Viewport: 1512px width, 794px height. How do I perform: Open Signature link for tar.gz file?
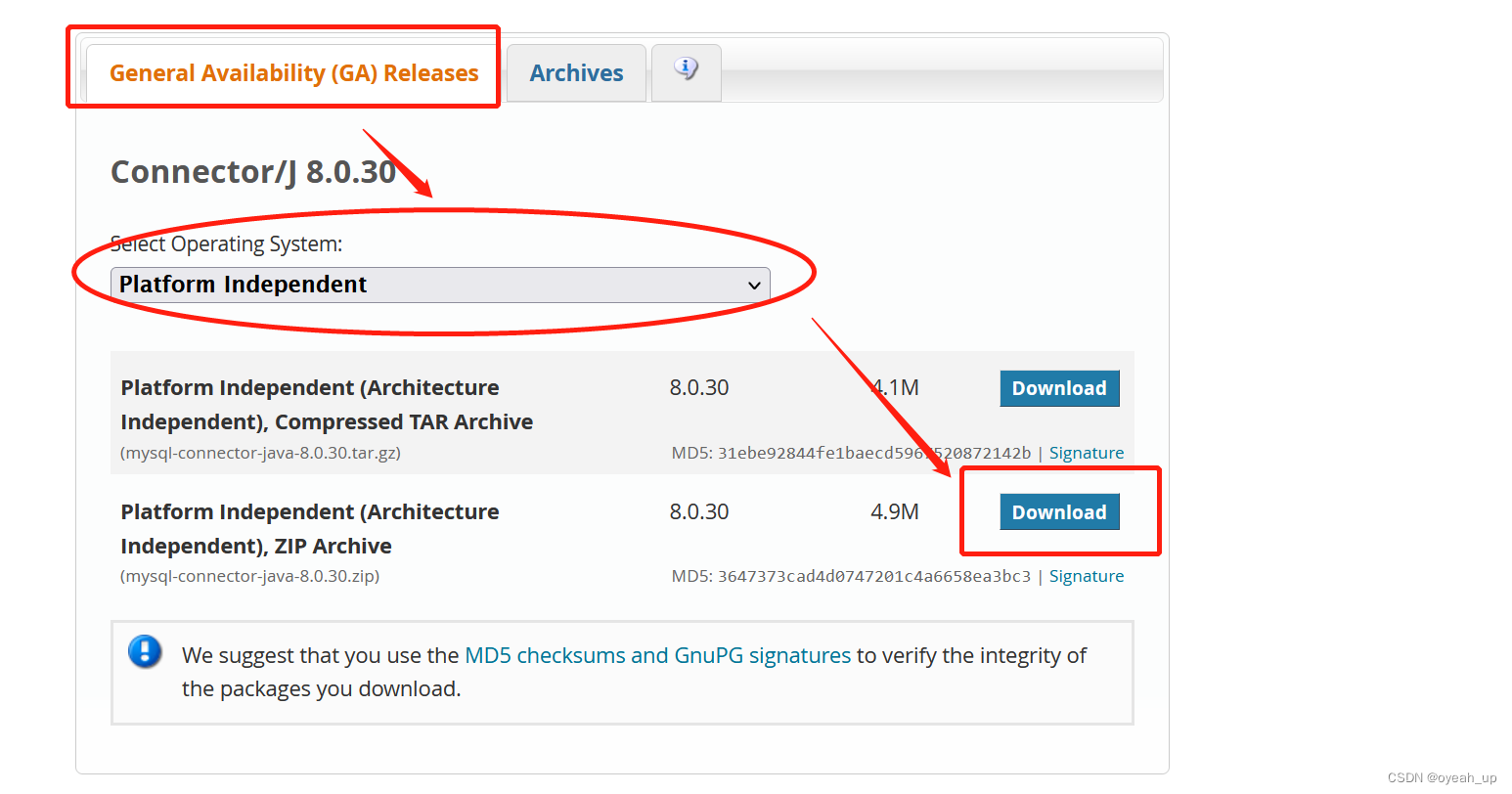(x=1087, y=453)
